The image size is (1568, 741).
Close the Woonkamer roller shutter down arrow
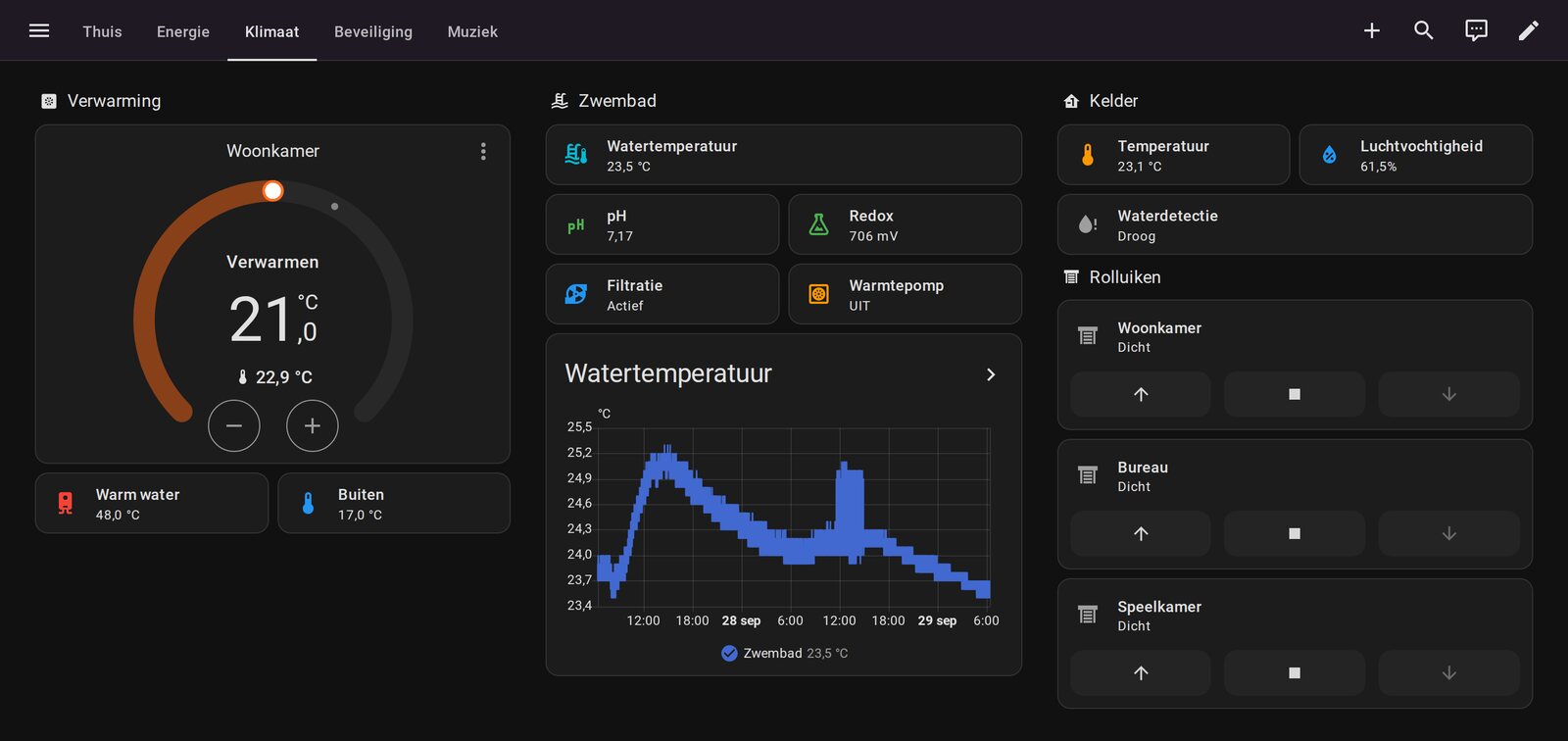click(x=1449, y=394)
